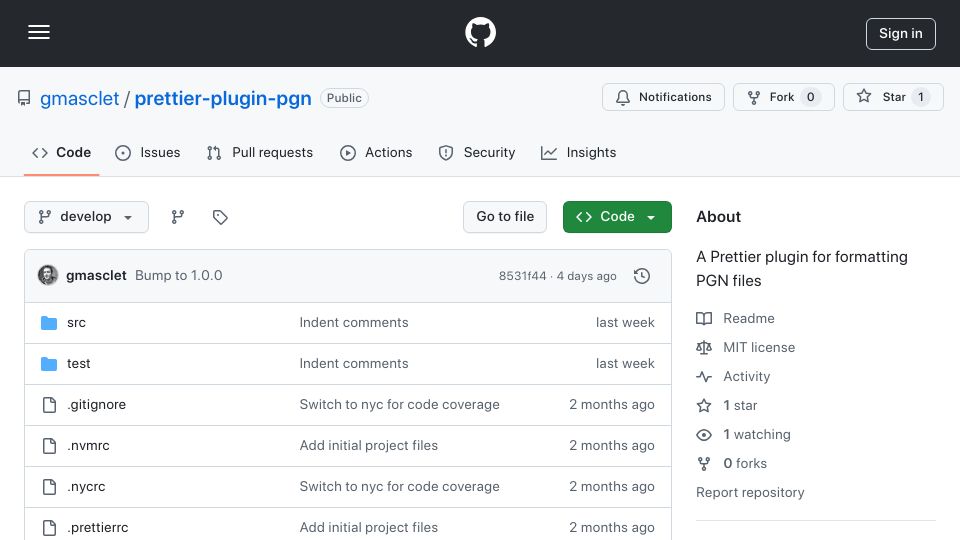Open 'Add initial project files' in .prettierrc row

click(x=369, y=528)
